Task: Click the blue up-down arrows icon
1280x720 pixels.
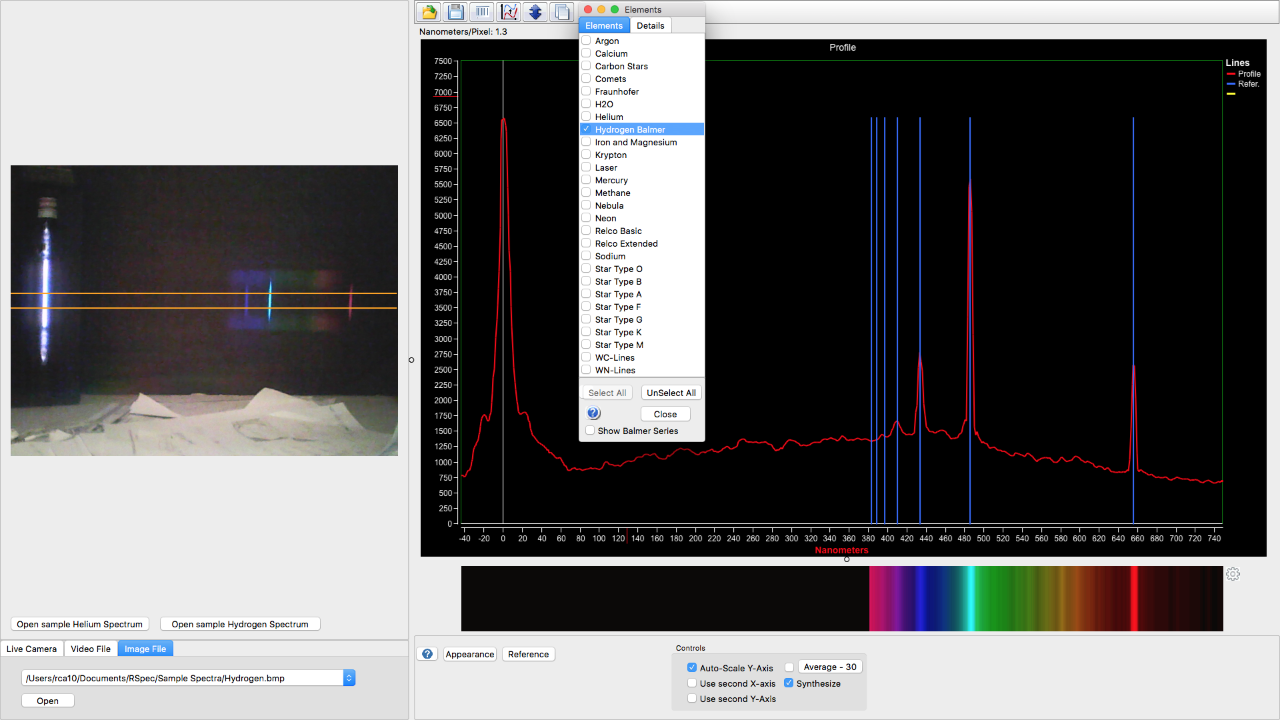Action: (535, 12)
